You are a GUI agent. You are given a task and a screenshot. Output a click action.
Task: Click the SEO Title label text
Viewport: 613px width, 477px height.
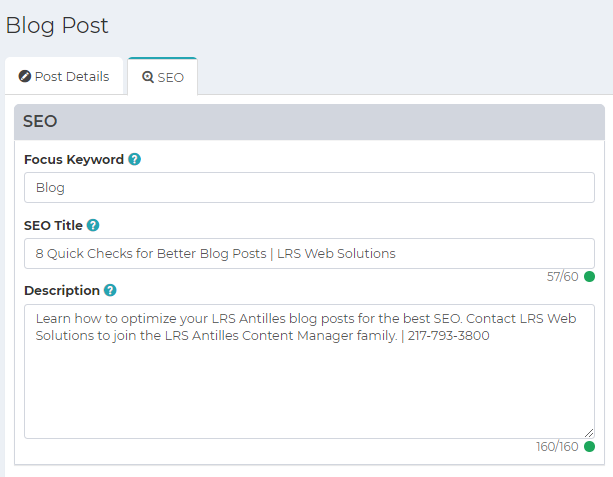pyautogui.click(x=53, y=225)
